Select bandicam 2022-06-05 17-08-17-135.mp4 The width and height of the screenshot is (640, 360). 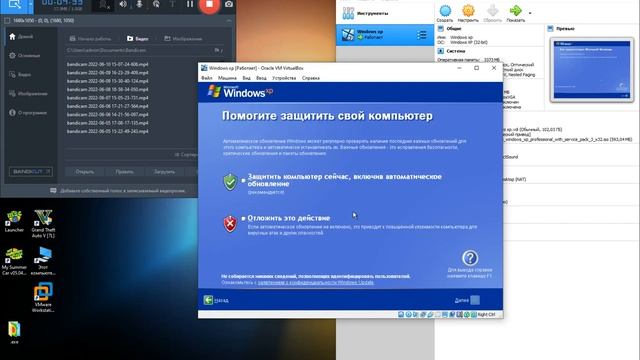click(108, 123)
